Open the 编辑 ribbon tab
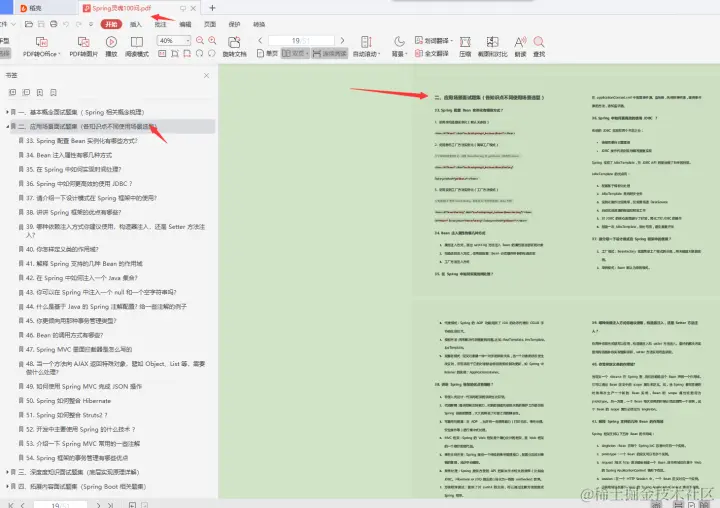Image resolution: width=720 pixels, height=508 pixels. point(185,24)
